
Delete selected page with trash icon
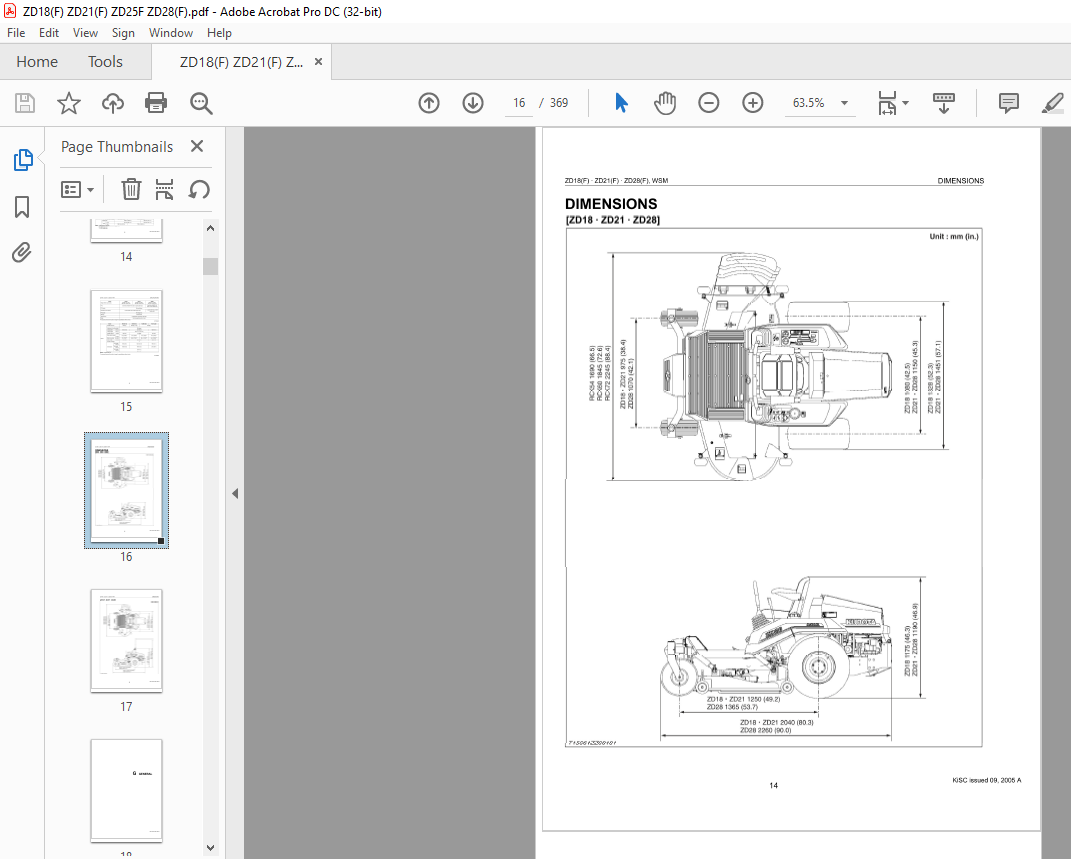131,189
